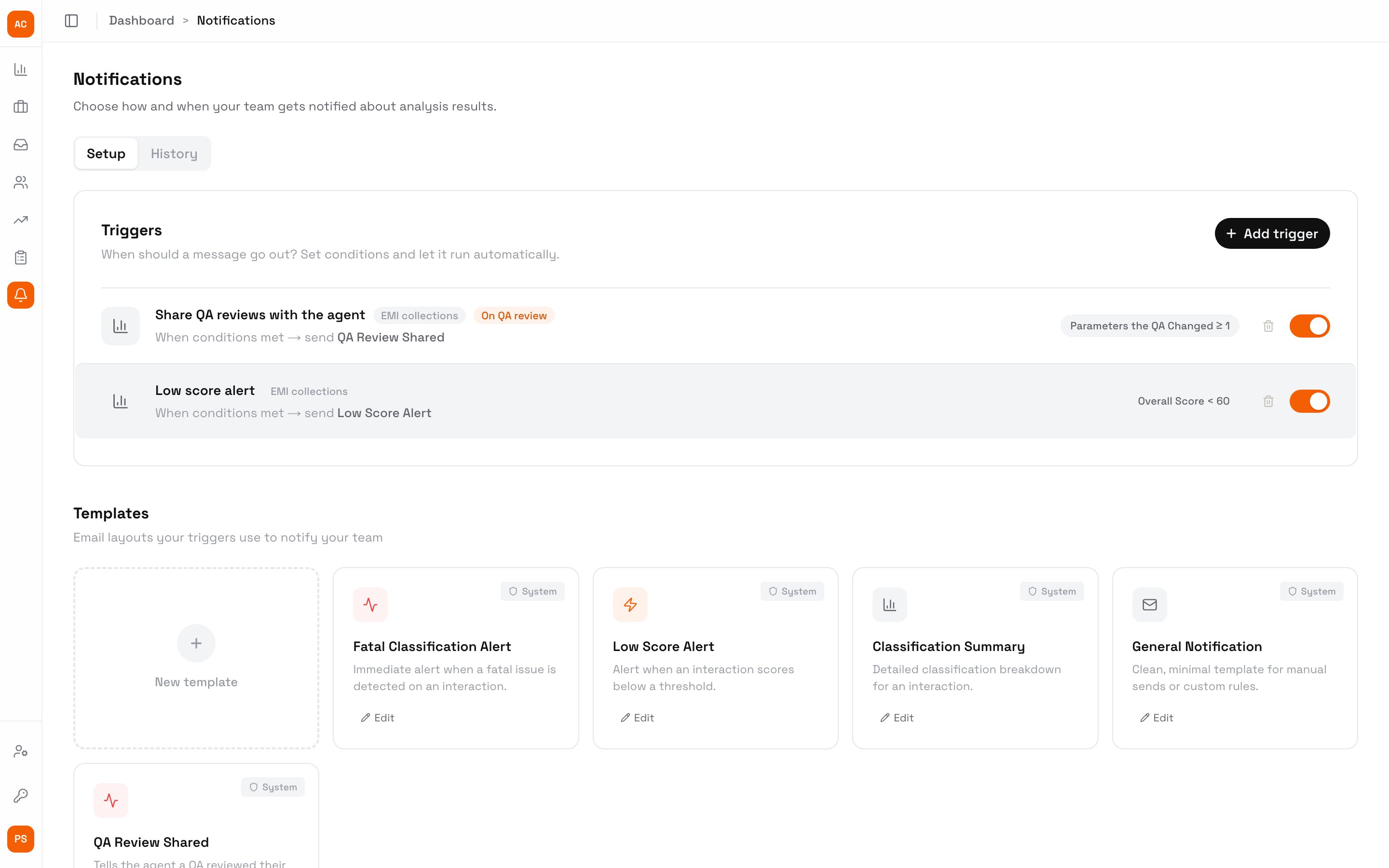Open the clipboard list sidebar icon
Screen dimensions: 1389x868
[21, 258]
